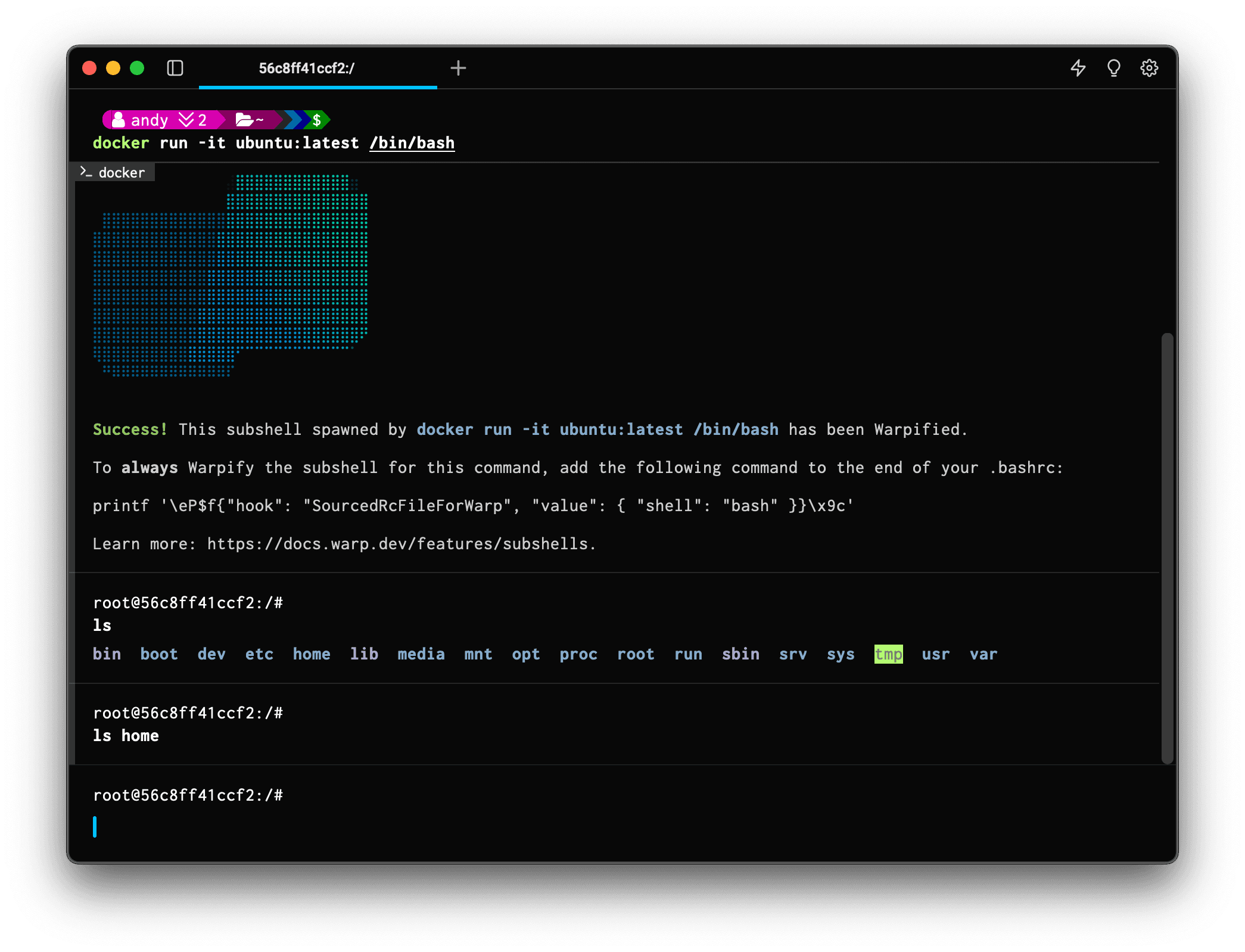Open the docs.warp.dev subshells link
The image size is (1245, 952).
coord(400,544)
